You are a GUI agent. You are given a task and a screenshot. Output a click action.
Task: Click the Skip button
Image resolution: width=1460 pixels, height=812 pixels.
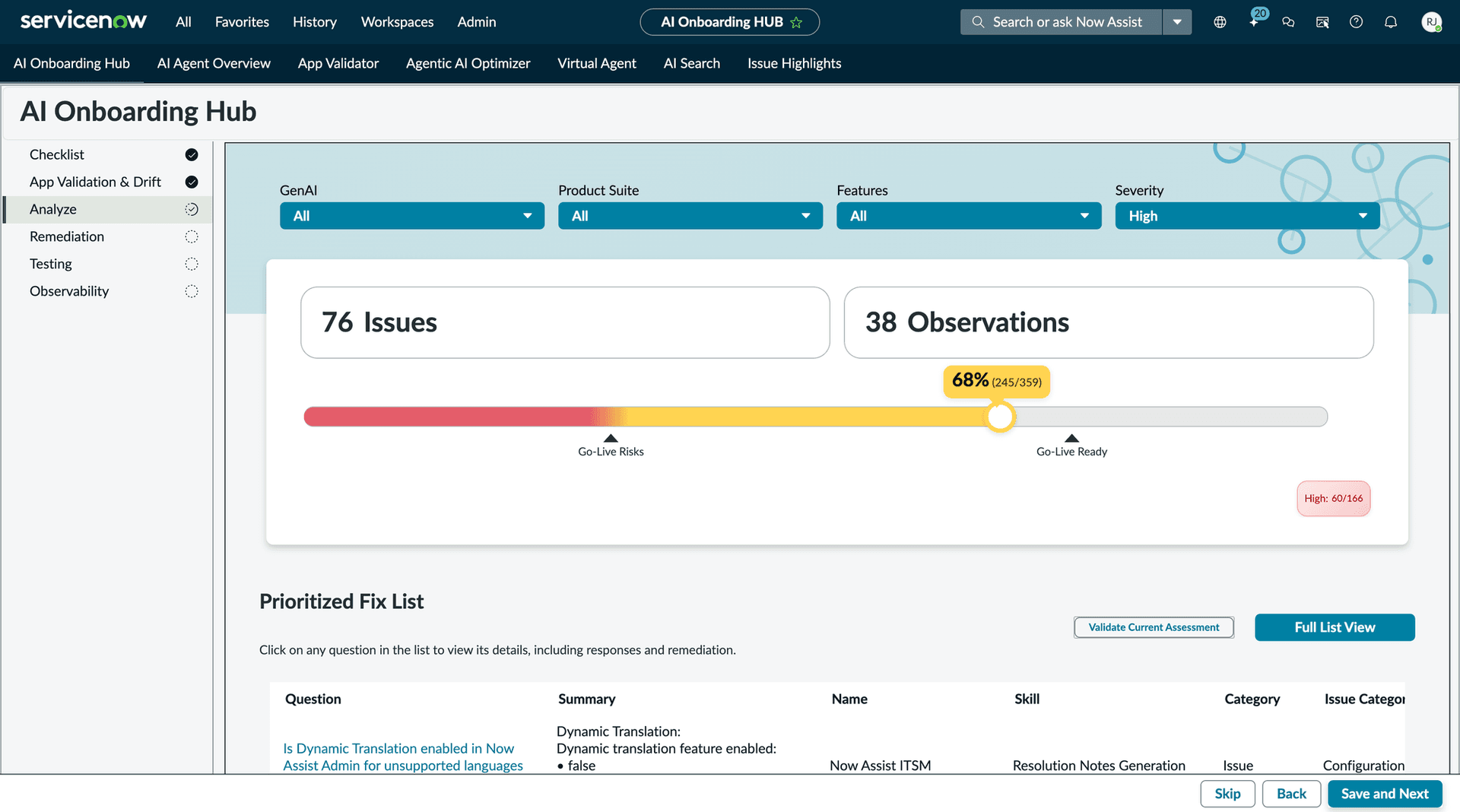pos(1227,794)
